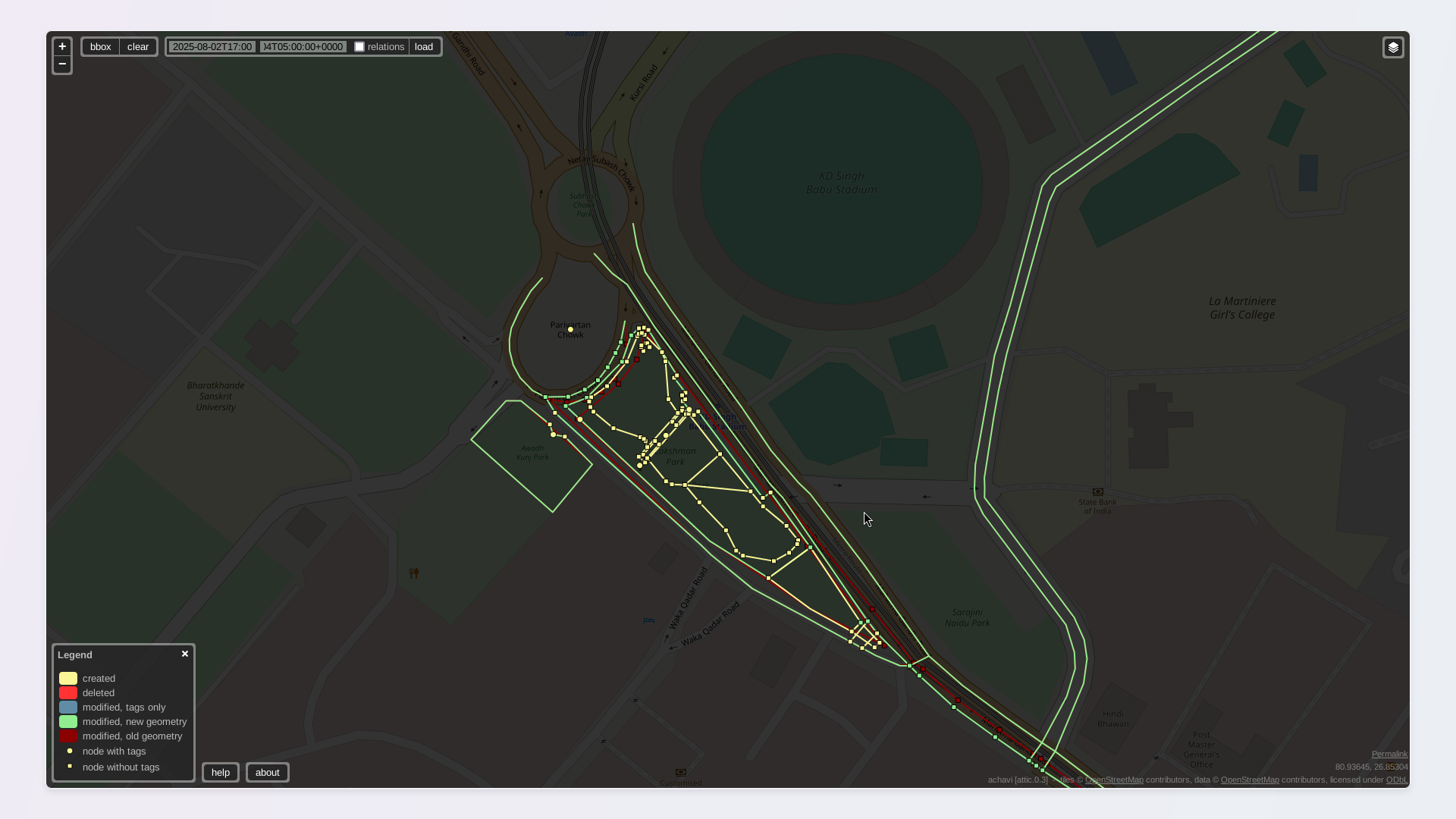This screenshot has height=819, width=1456.
Task: Load the changes for the time range
Action: tap(424, 47)
